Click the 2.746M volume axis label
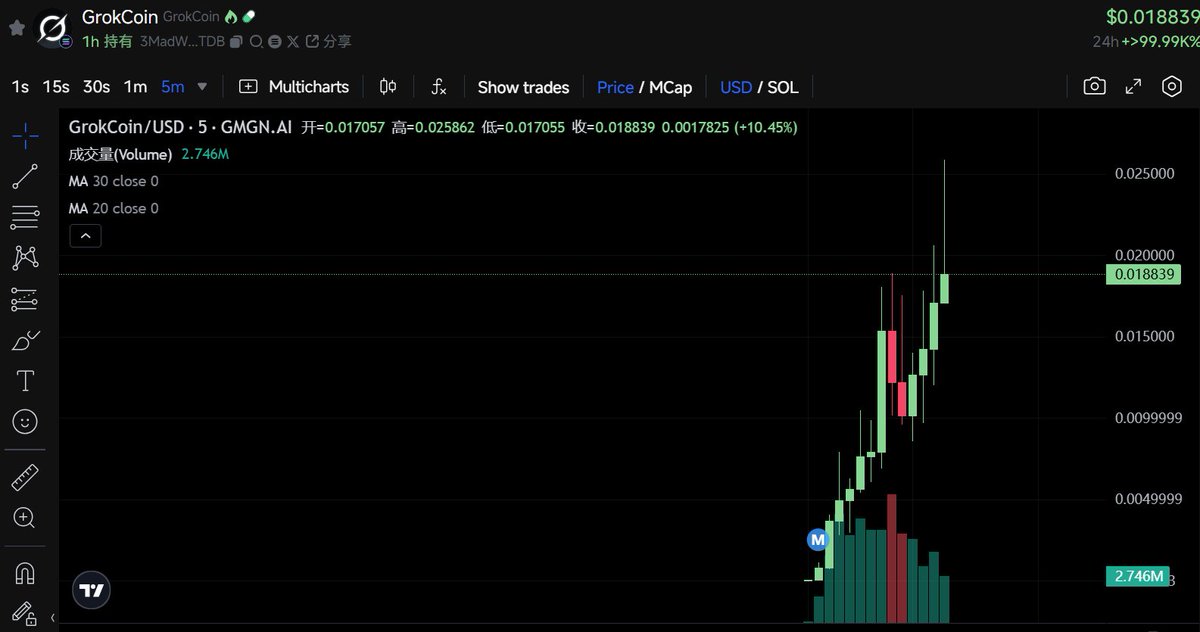Image resolution: width=1200 pixels, height=632 pixels. 1138,577
